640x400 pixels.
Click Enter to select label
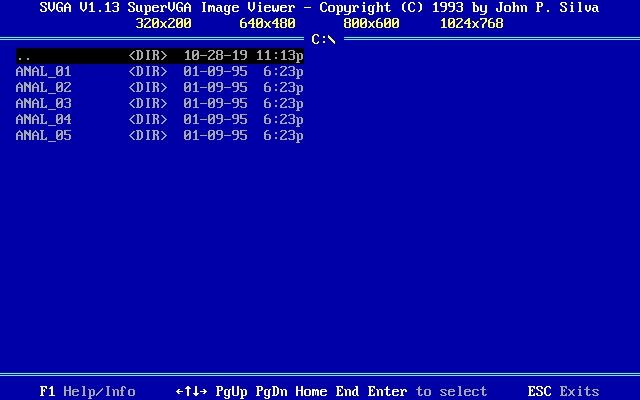[427, 391]
